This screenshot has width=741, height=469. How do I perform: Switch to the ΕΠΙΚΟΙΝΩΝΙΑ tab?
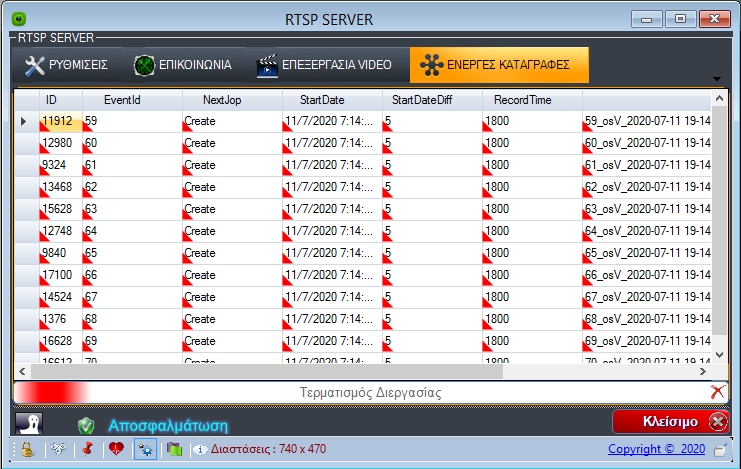click(183, 65)
